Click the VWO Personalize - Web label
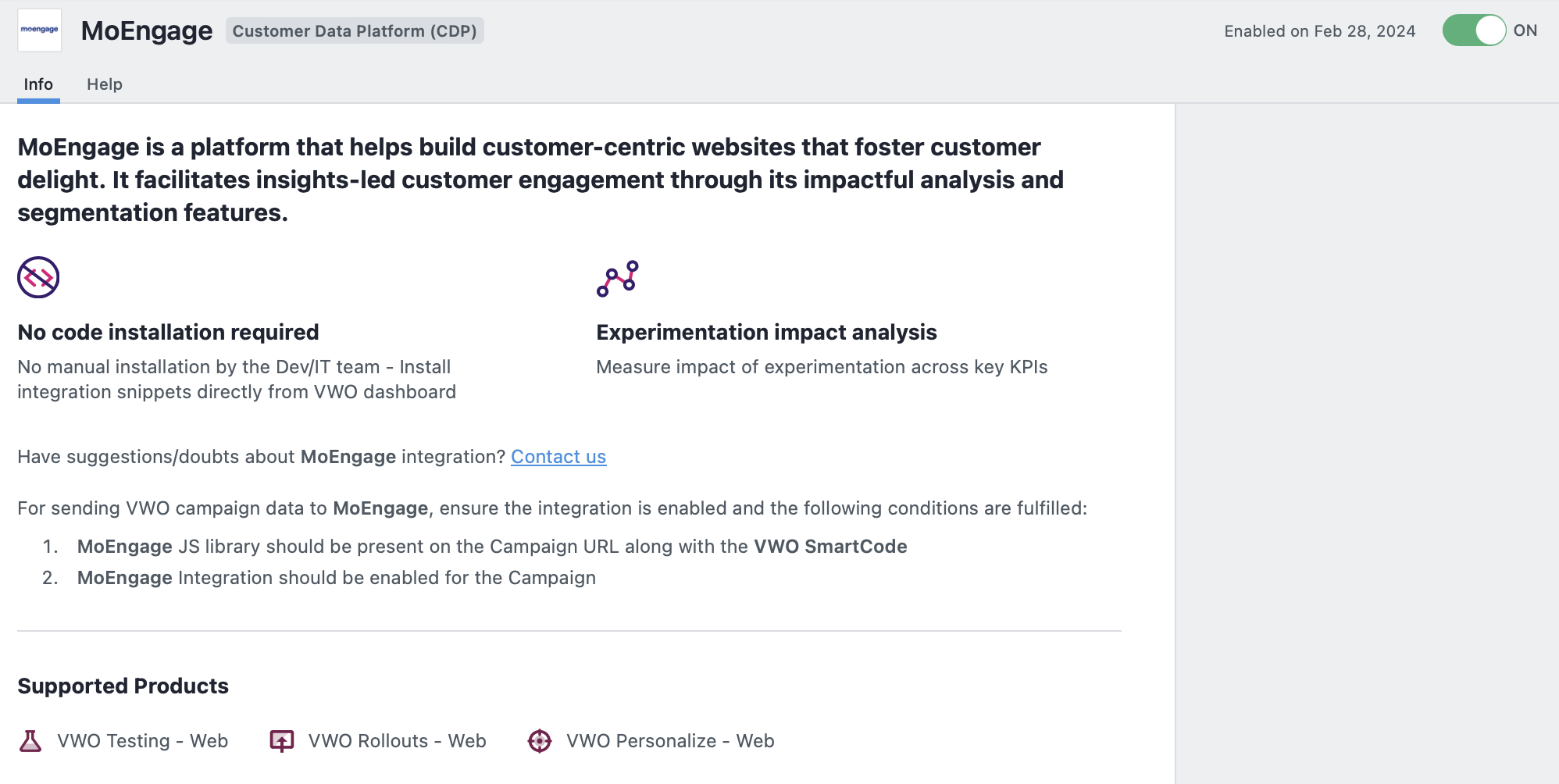This screenshot has width=1559, height=784. pyautogui.click(x=670, y=741)
